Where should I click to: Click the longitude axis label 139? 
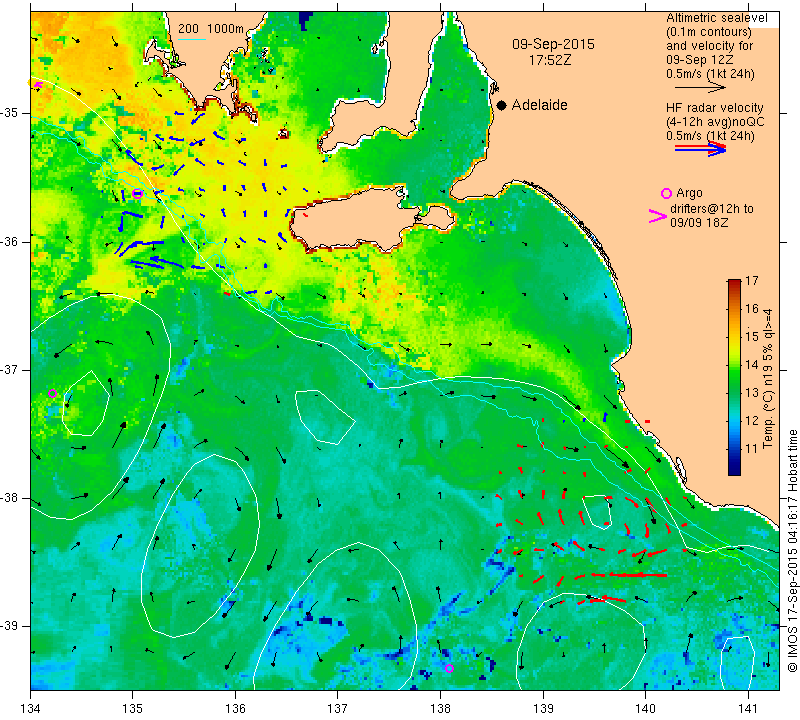(x=543, y=709)
